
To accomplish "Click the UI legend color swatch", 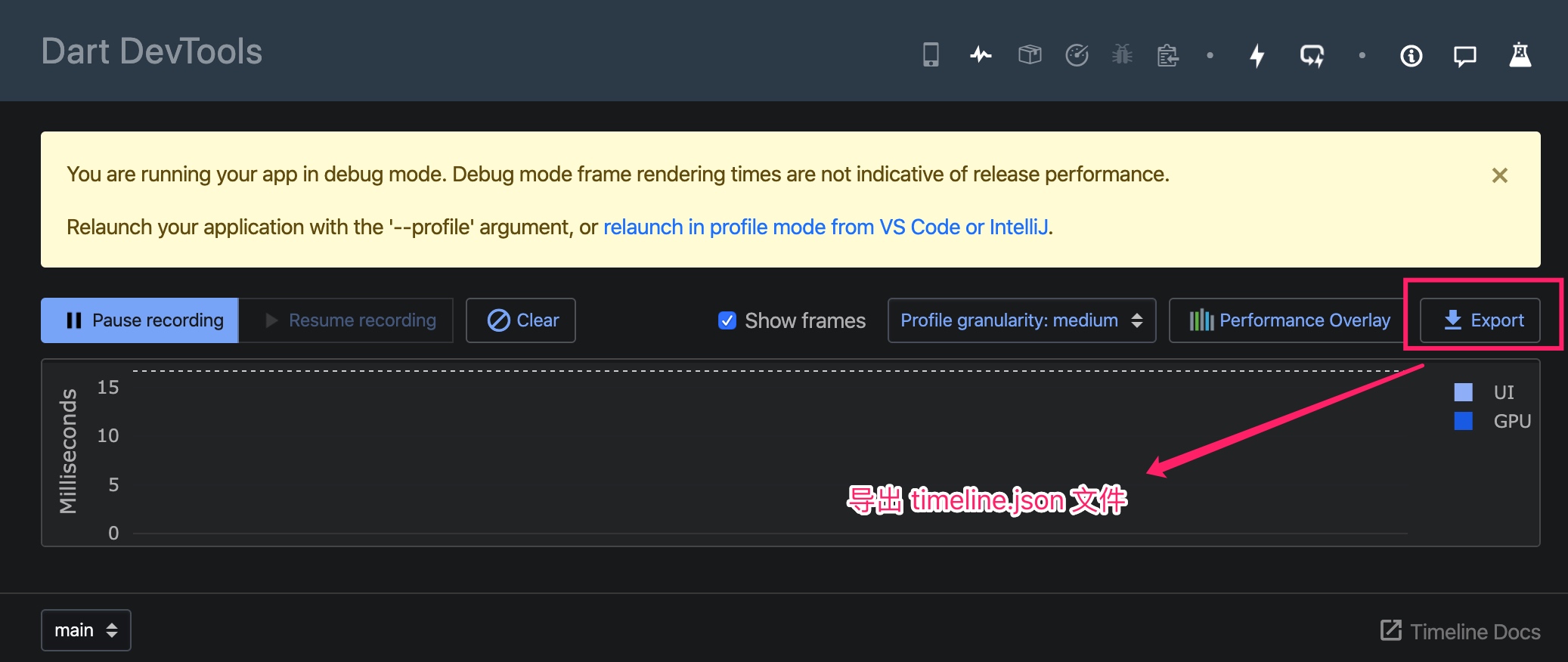I will click(x=1463, y=391).
